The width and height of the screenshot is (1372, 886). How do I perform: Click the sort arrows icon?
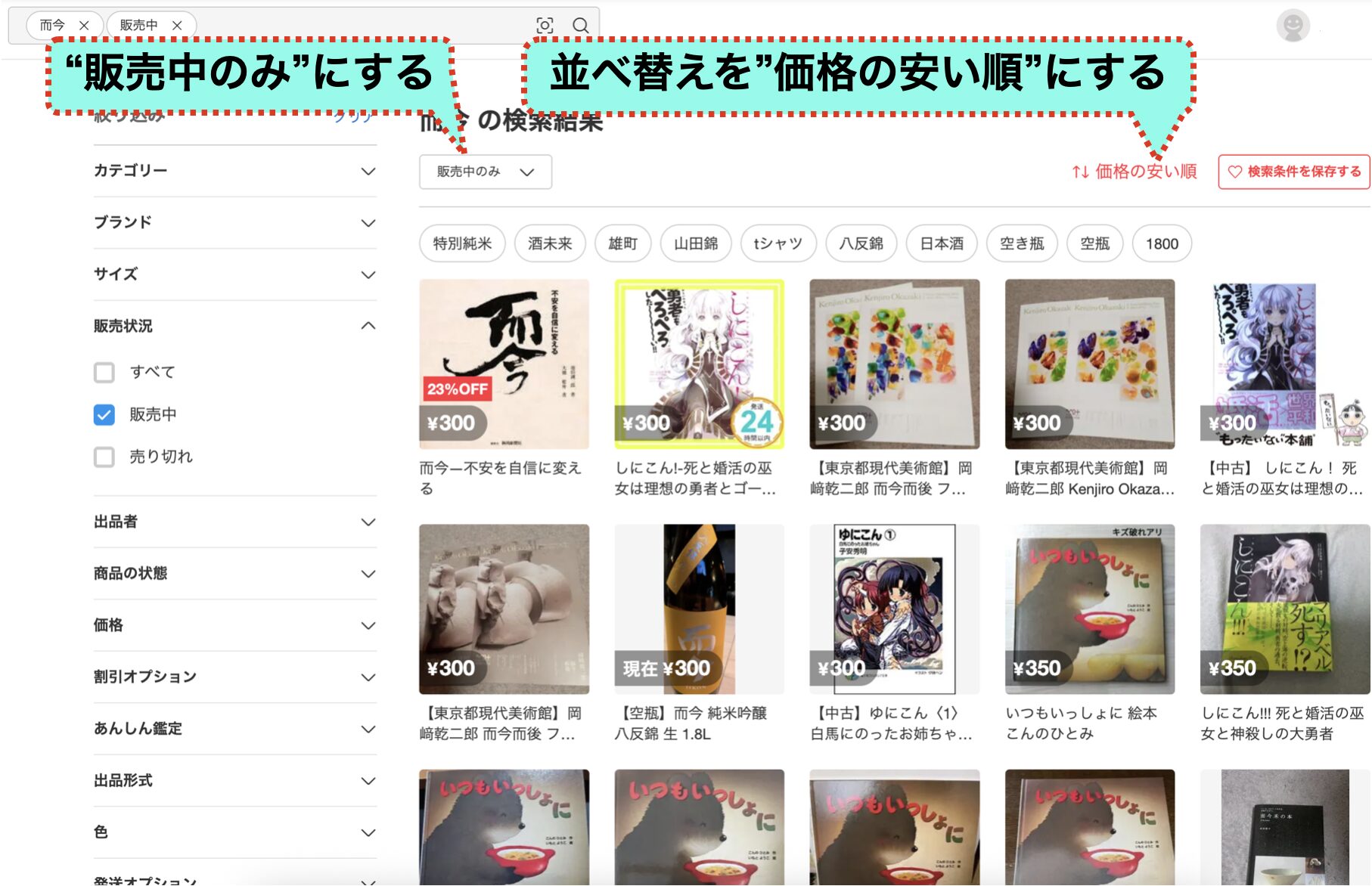coord(1080,172)
